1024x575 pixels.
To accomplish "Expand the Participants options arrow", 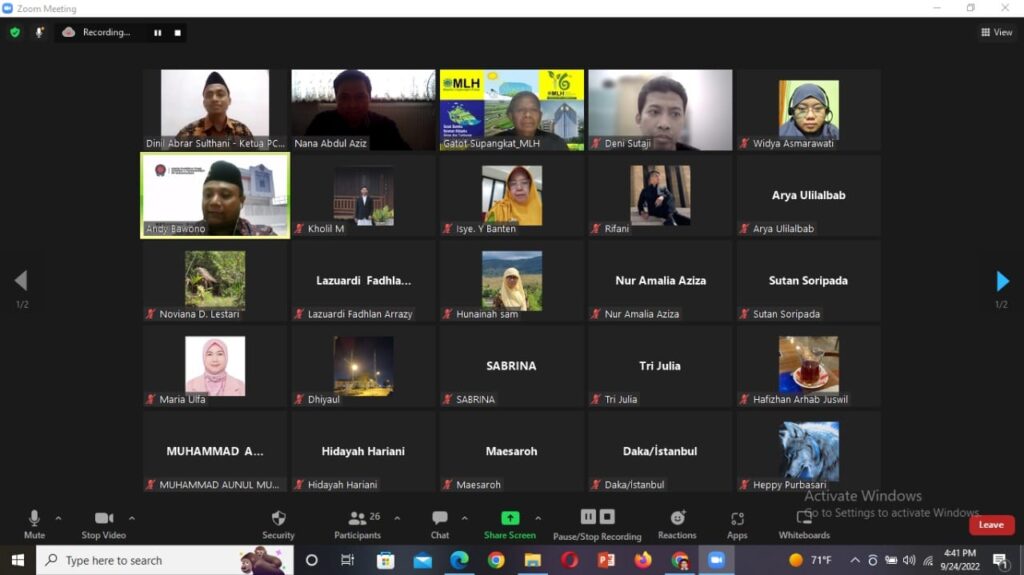I will coord(397,518).
